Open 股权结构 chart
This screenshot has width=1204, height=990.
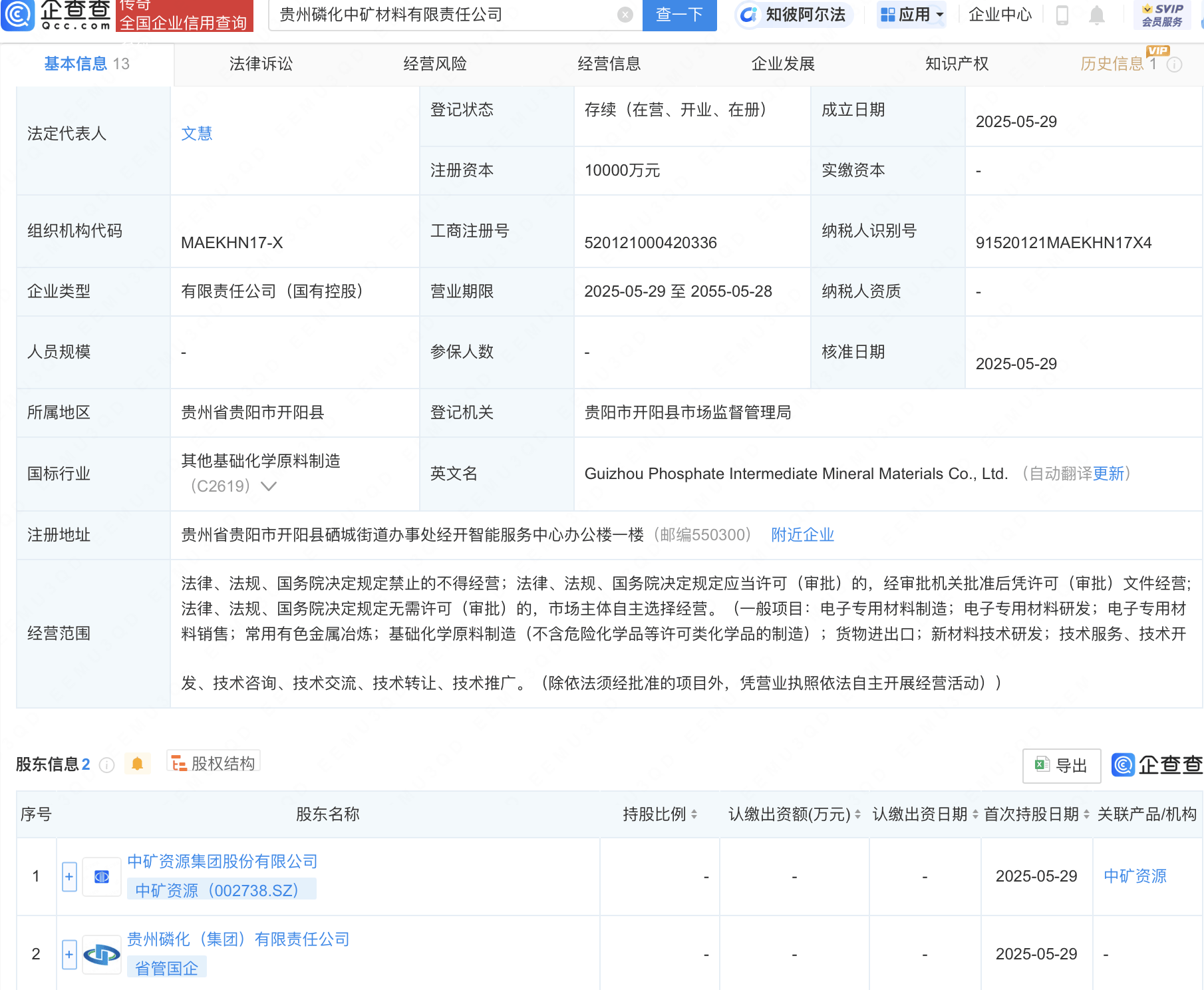tap(214, 763)
